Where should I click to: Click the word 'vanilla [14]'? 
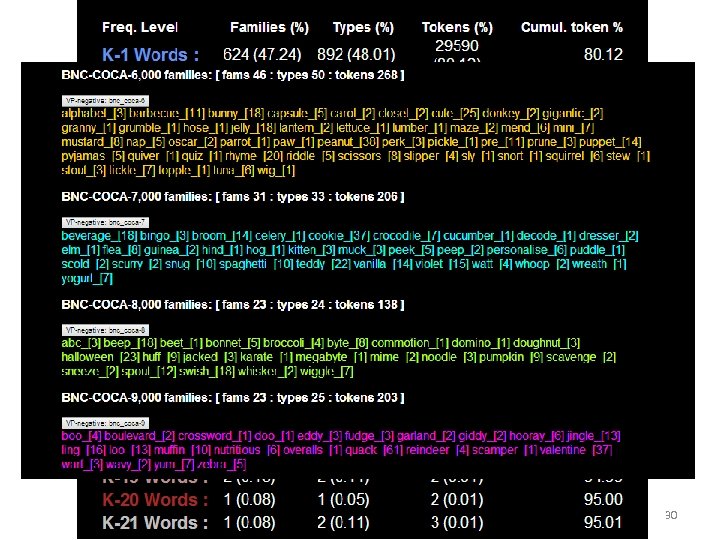point(385,264)
